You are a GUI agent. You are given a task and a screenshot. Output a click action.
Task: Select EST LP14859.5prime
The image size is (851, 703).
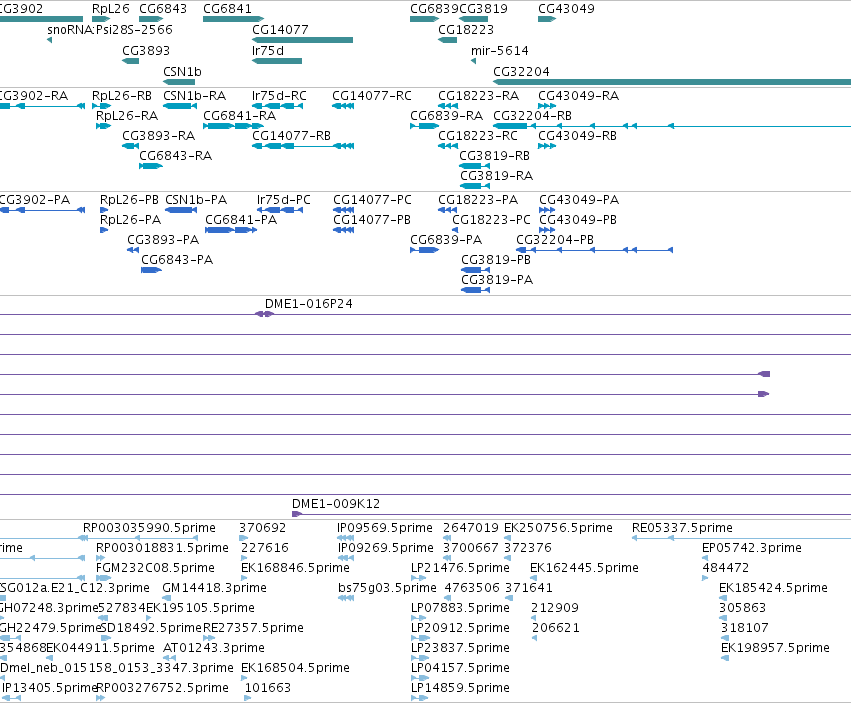pos(460,689)
